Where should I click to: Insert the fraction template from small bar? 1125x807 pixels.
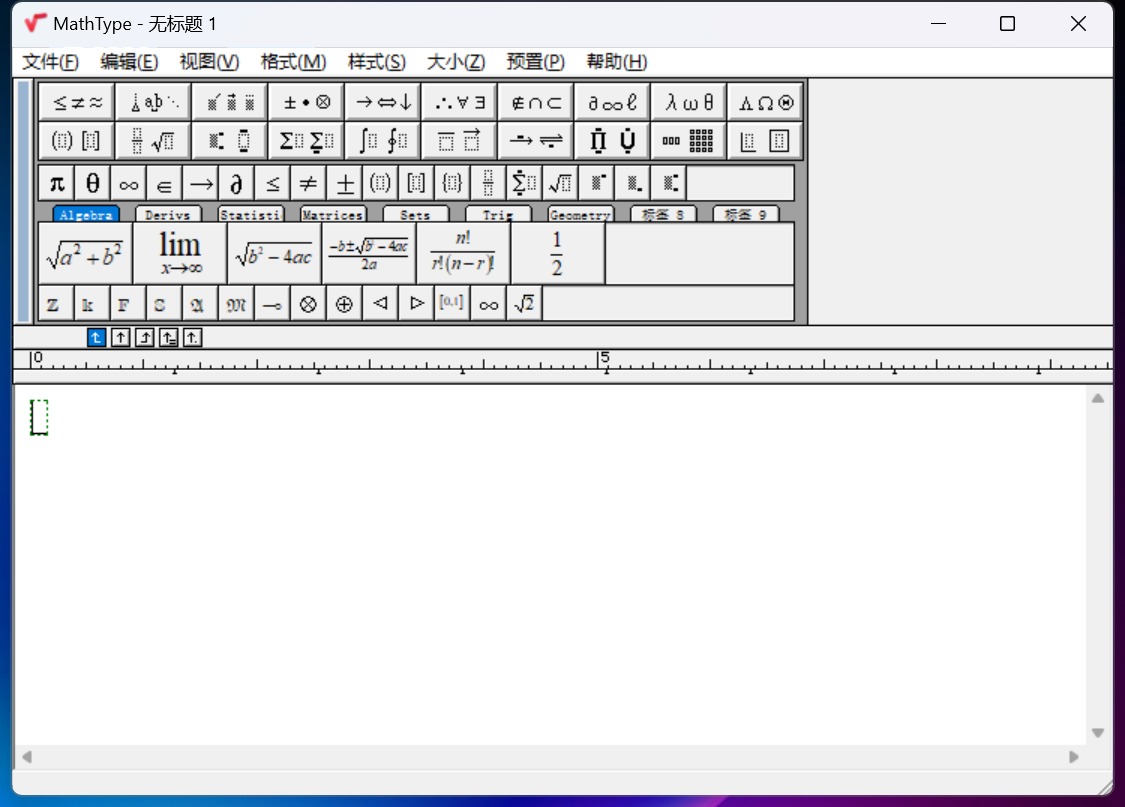488,184
